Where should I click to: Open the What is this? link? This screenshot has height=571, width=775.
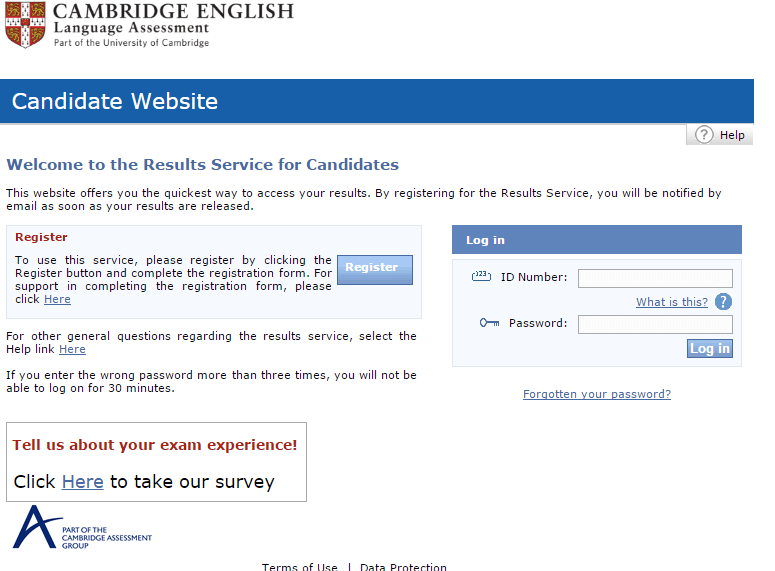[x=672, y=302]
